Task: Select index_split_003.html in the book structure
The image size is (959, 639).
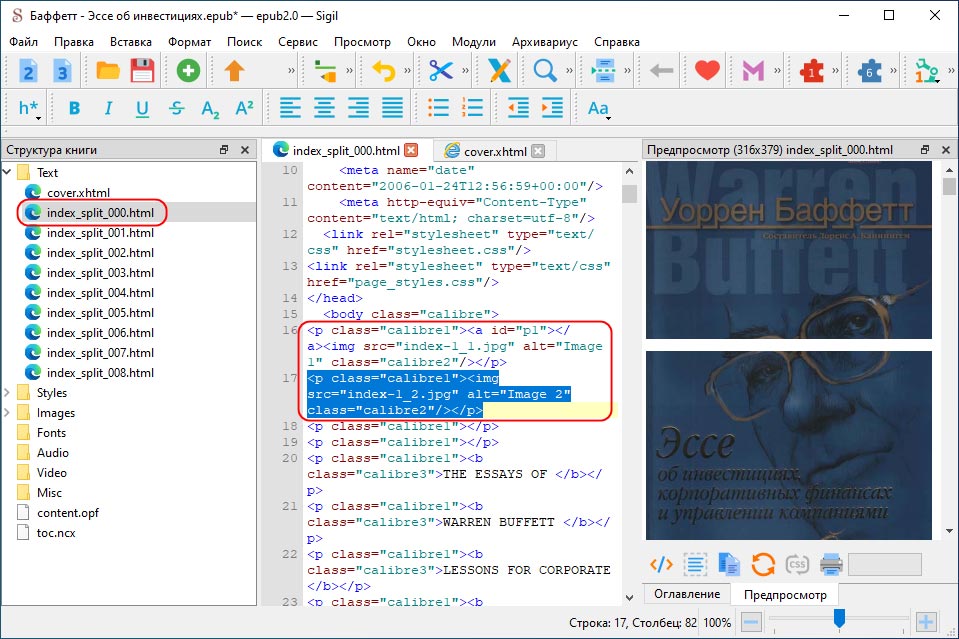Action: [x=100, y=273]
